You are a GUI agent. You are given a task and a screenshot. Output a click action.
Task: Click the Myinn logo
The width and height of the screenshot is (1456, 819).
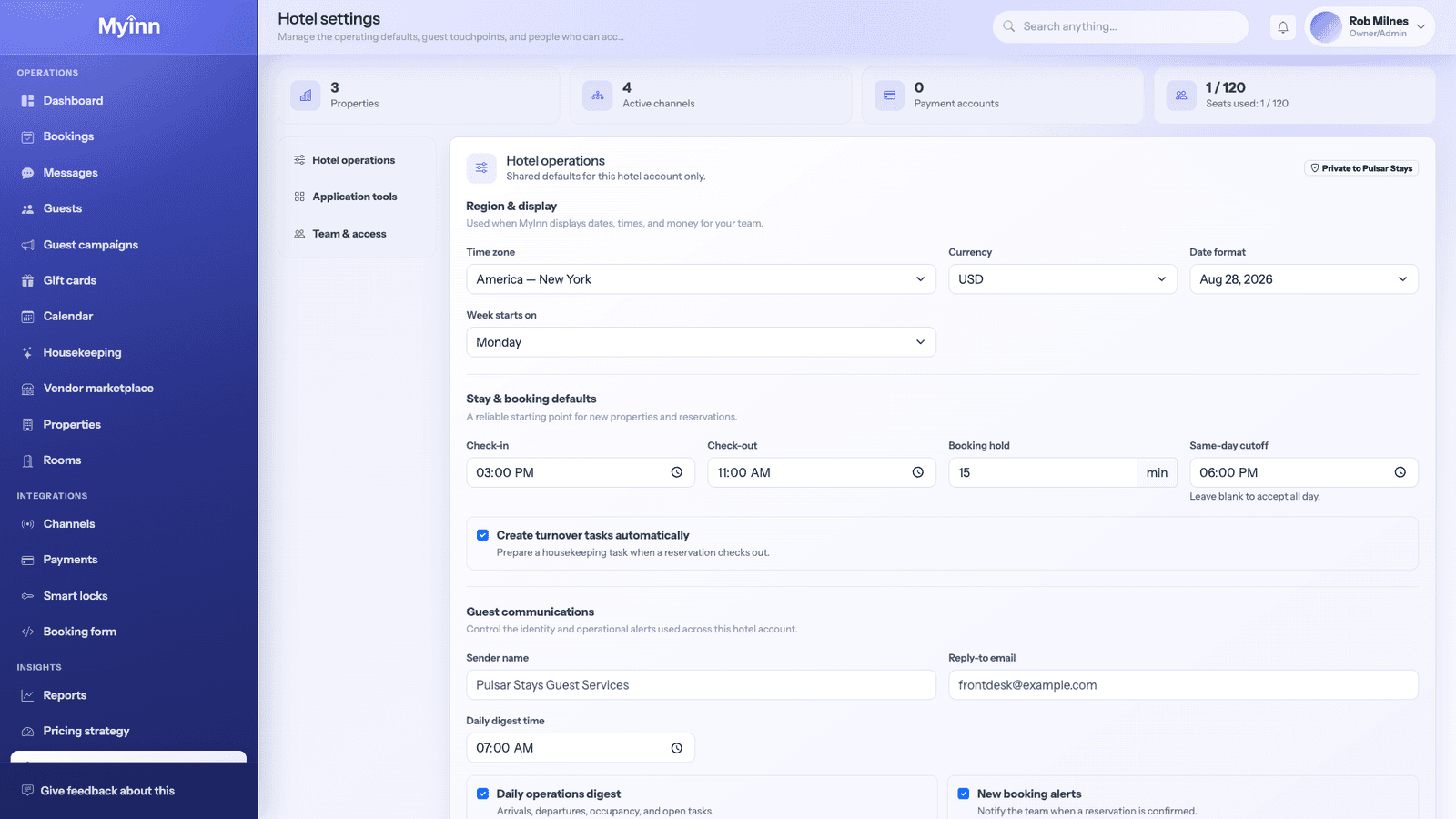129,26
